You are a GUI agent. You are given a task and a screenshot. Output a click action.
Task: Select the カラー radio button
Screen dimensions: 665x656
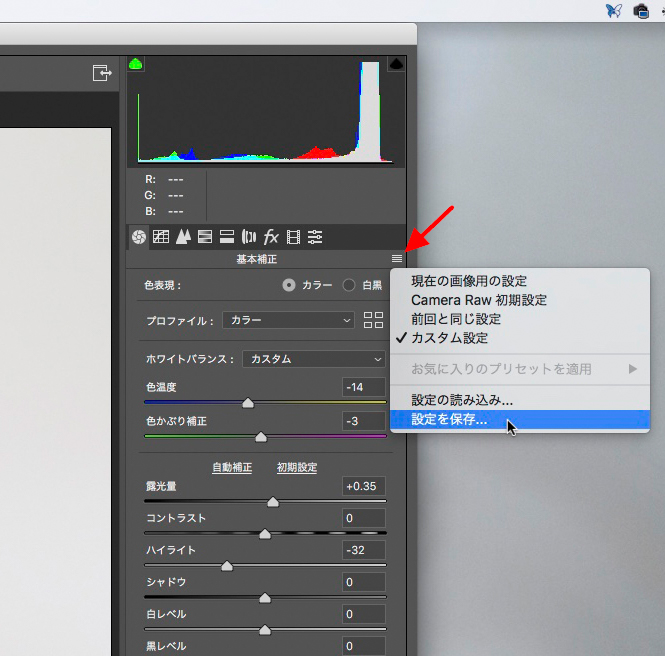click(290, 285)
